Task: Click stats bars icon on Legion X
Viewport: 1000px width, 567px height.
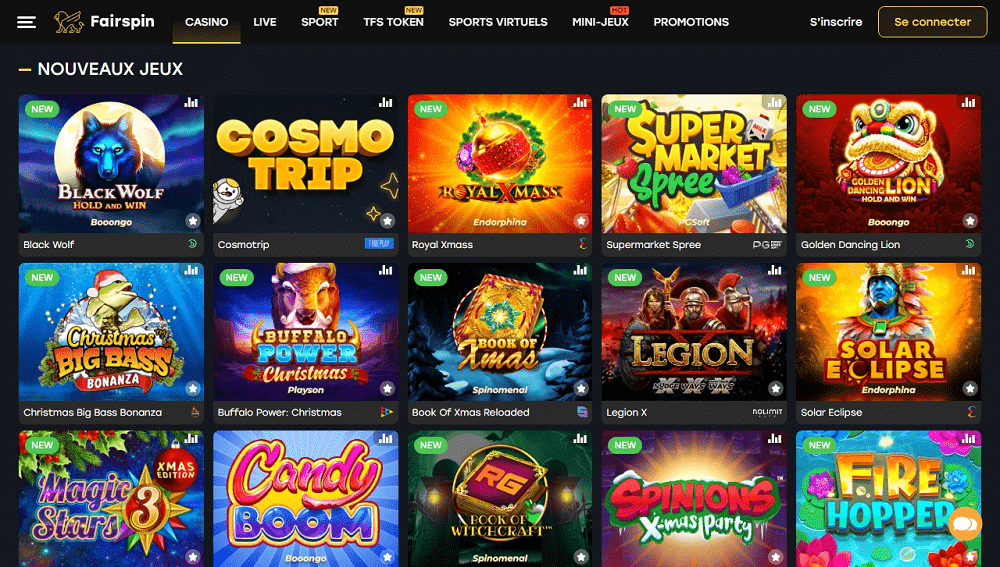Action: click(774, 270)
